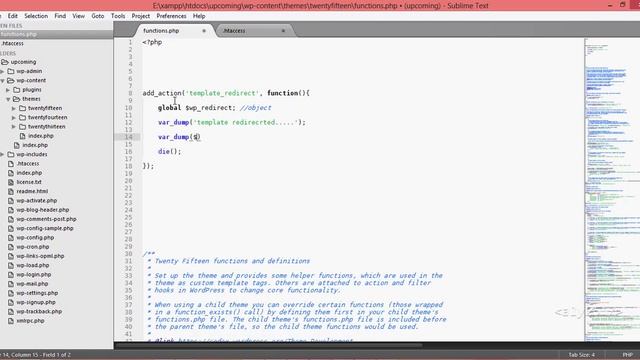Click the twentyfourteen folder icon
Screen dimensions: 640x360
(x=22, y=118)
